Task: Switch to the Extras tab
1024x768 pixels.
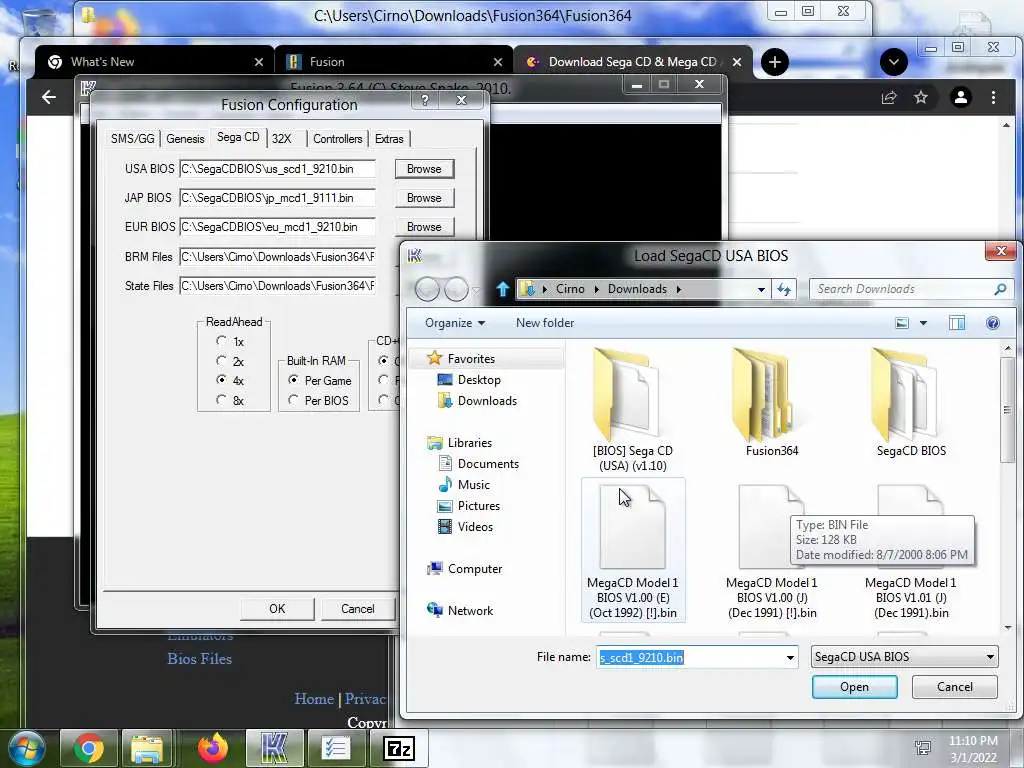Action: pos(389,138)
